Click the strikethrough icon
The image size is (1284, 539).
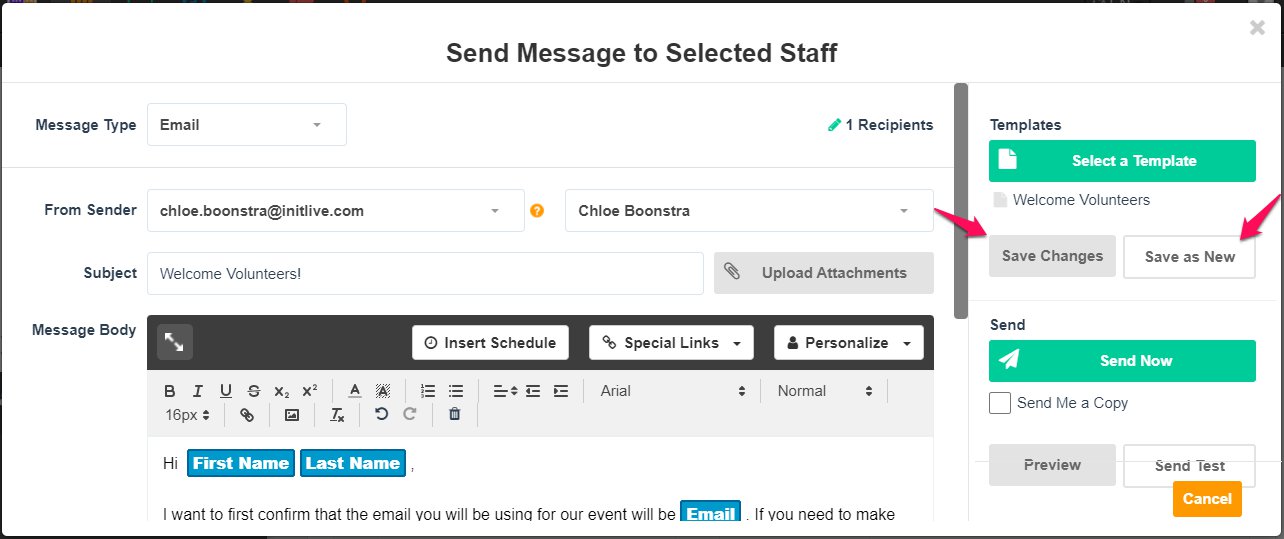[x=254, y=391]
